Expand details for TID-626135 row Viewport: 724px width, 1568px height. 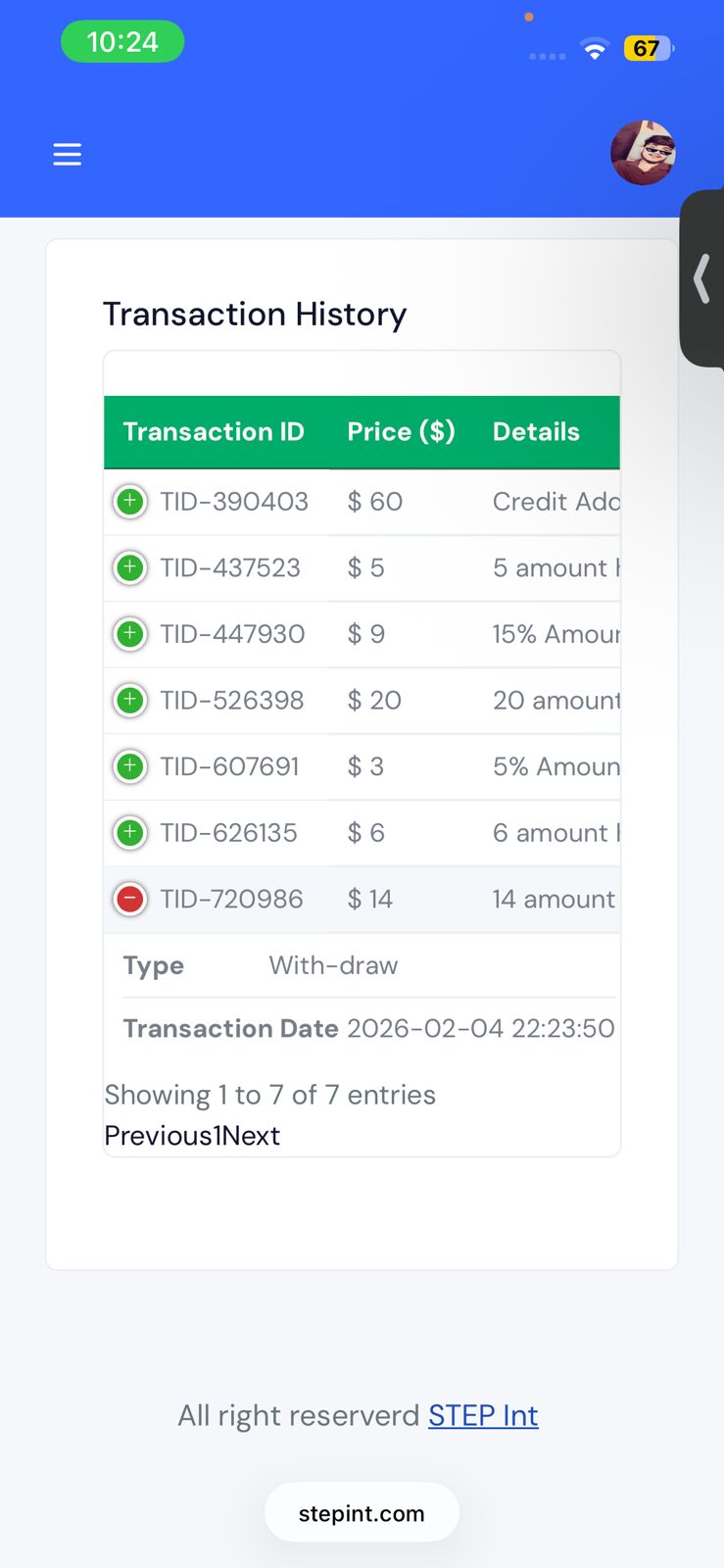[x=129, y=833]
